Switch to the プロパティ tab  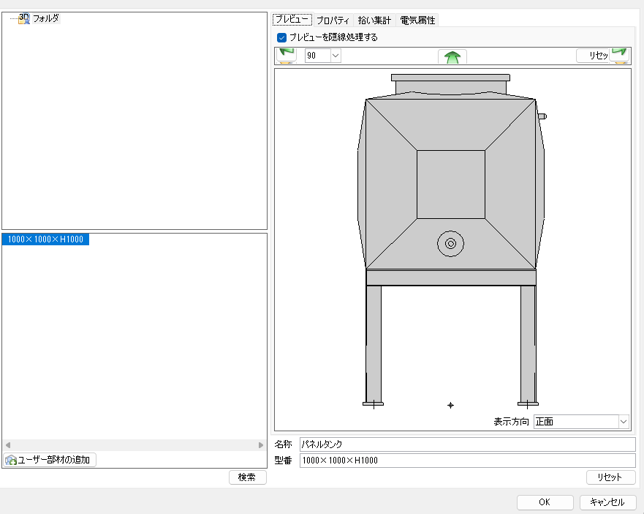coord(333,20)
